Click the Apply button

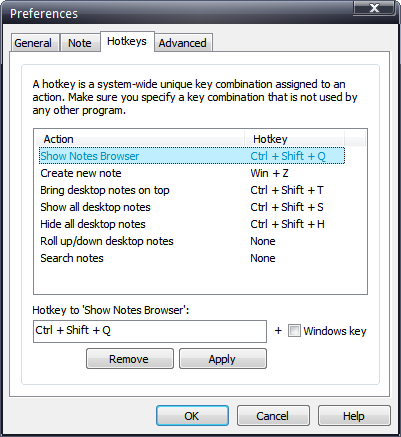pyautogui.click(x=223, y=359)
